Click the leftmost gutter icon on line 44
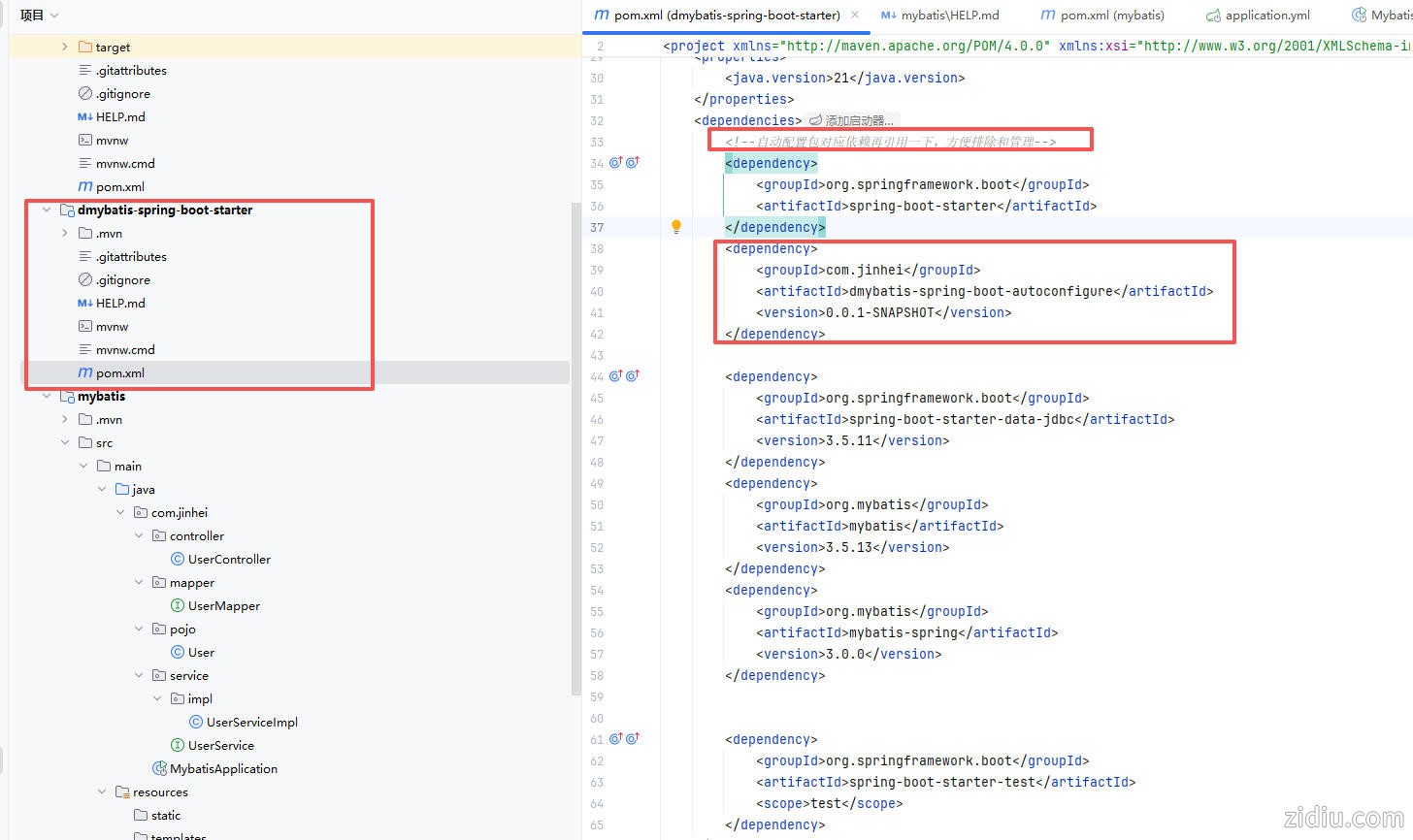Viewport: 1413px width, 840px height. [x=615, y=376]
